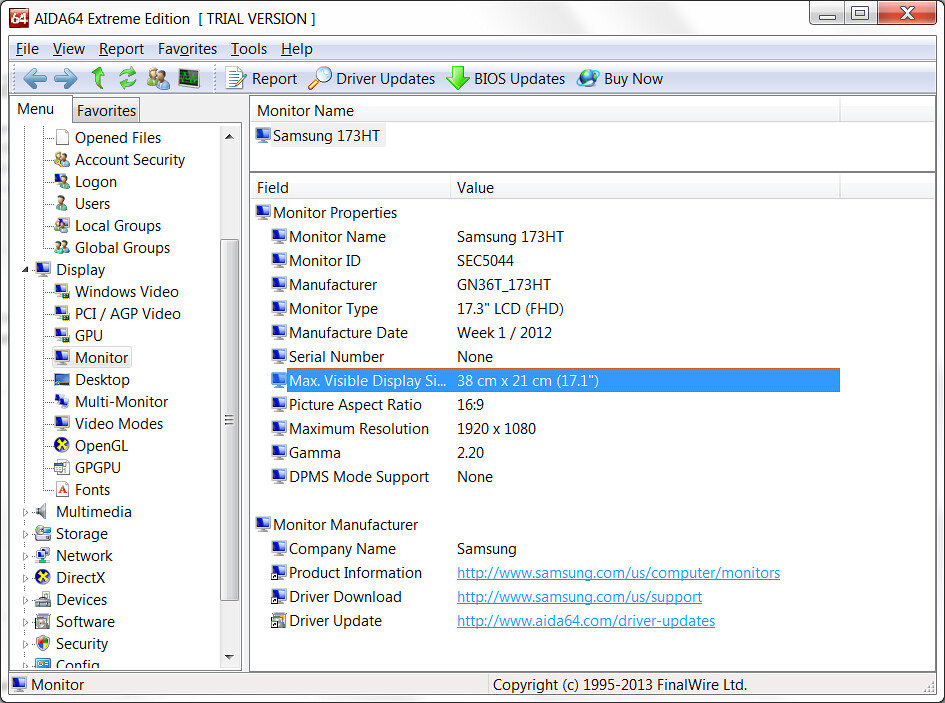Expand the Network tree node
This screenshot has width=945, height=703.
[25, 556]
